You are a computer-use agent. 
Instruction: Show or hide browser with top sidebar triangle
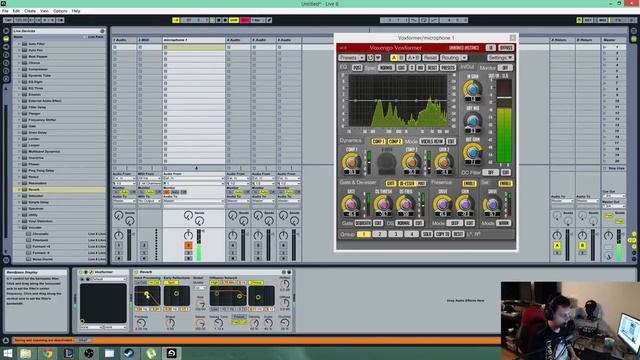tap(6, 31)
